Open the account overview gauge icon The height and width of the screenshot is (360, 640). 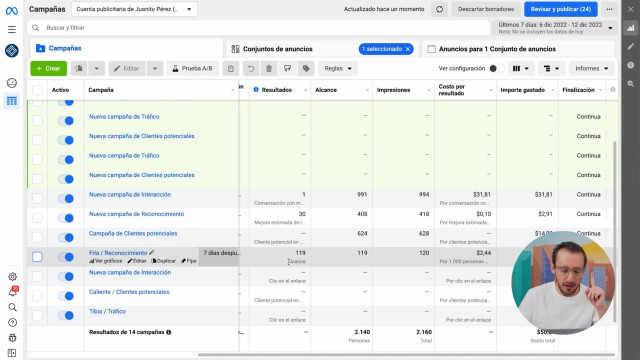click(12, 83)
